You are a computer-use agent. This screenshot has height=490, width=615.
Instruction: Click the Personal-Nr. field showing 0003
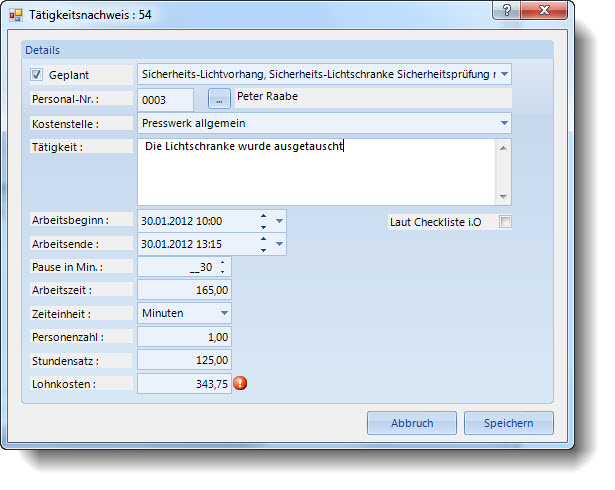click(x=165, y=99)
